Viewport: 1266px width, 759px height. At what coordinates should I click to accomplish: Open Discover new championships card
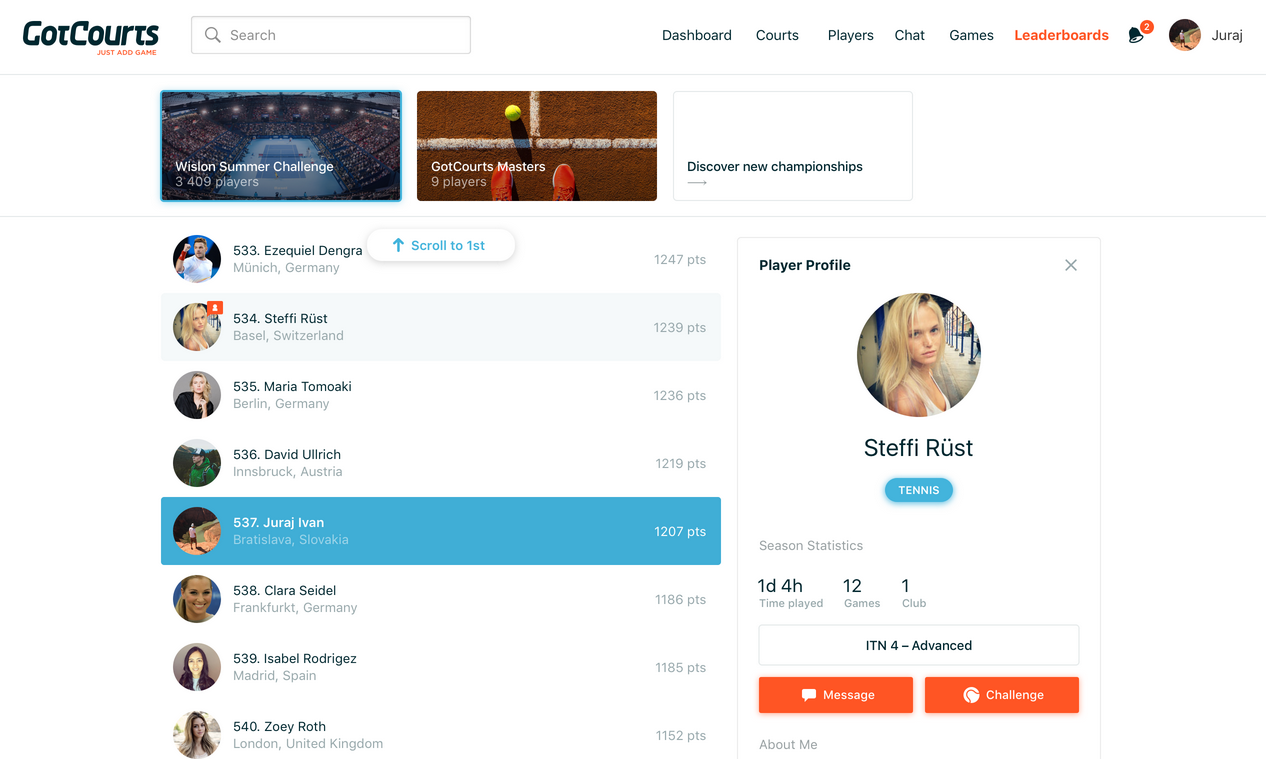coord(793,146)
